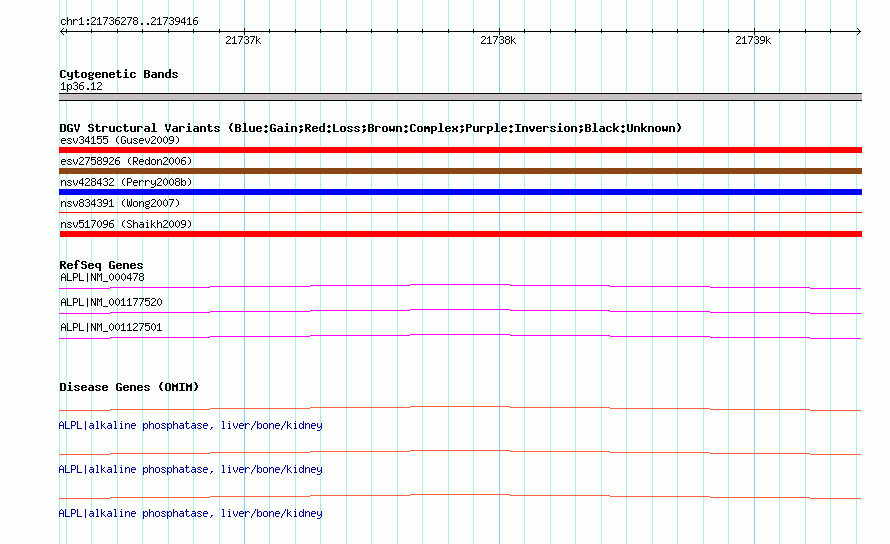890x544 pixels.
Task: Click the magenta ALPL NM_001177520 gene track
Action: tap(460, 311)
